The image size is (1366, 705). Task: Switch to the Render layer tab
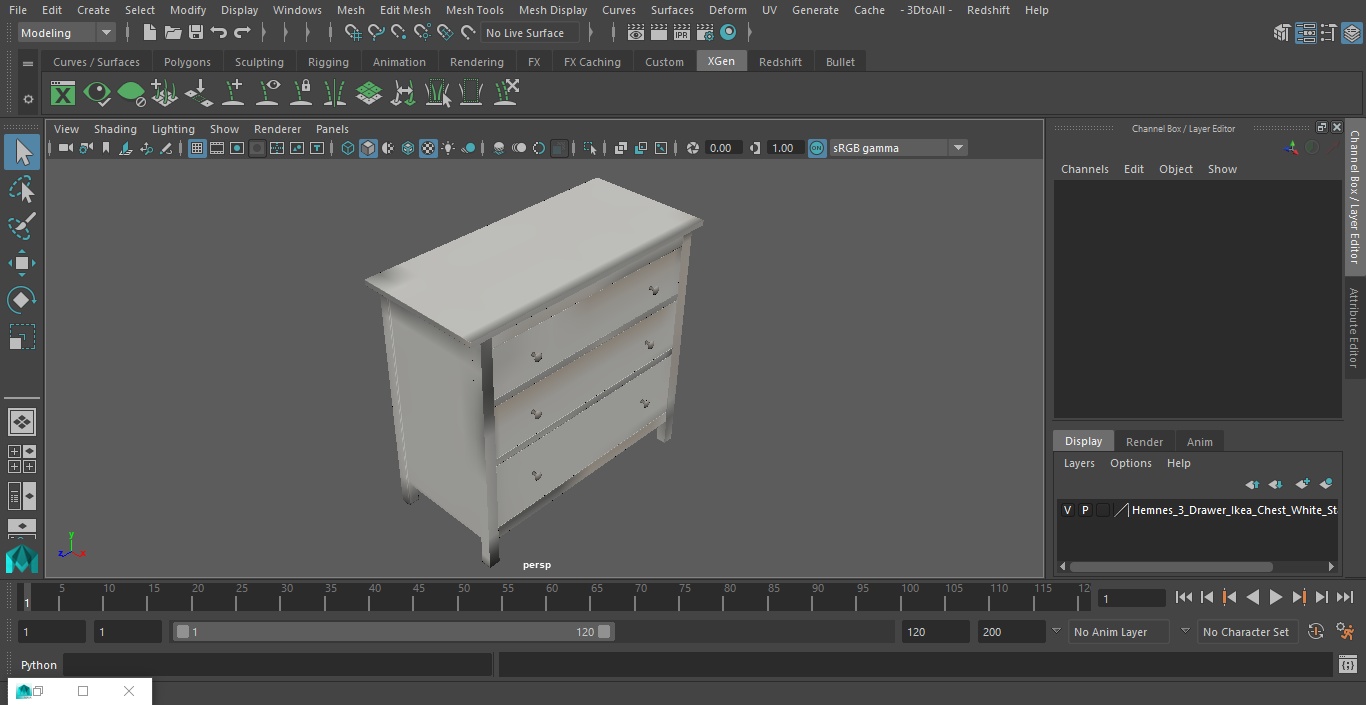coord(1144,442)
